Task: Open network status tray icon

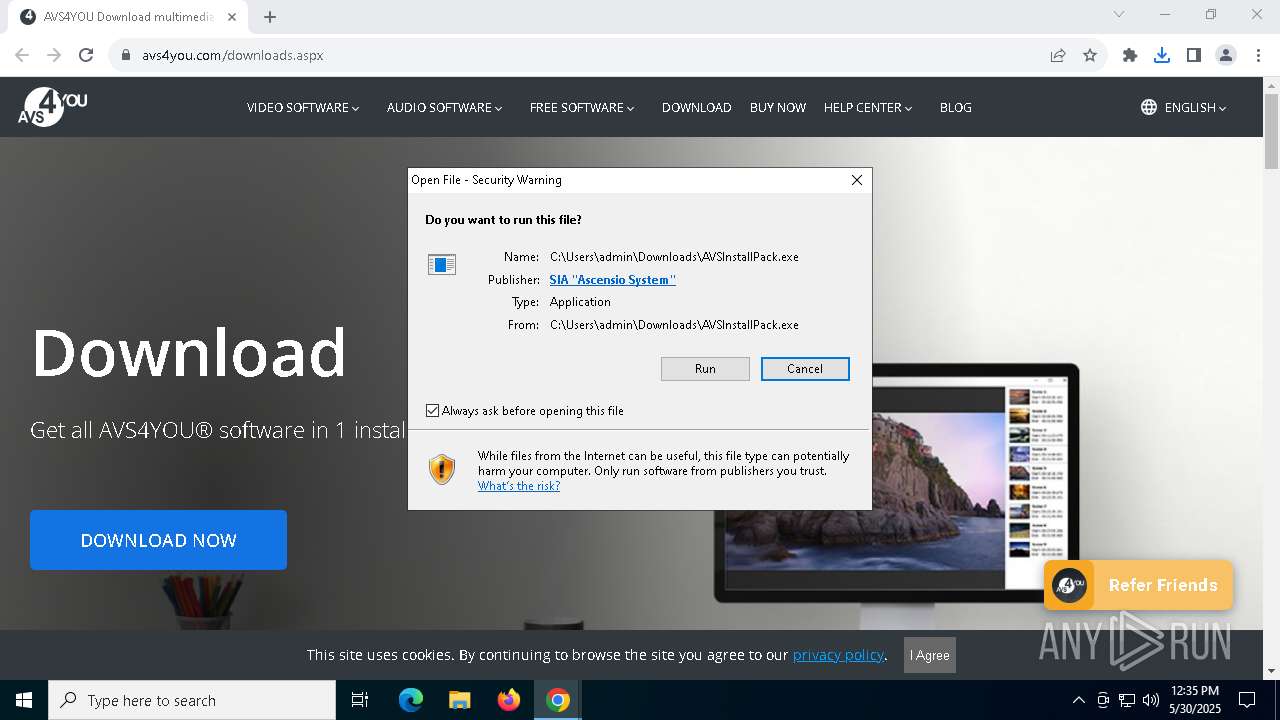Action: pos(1127,700)
